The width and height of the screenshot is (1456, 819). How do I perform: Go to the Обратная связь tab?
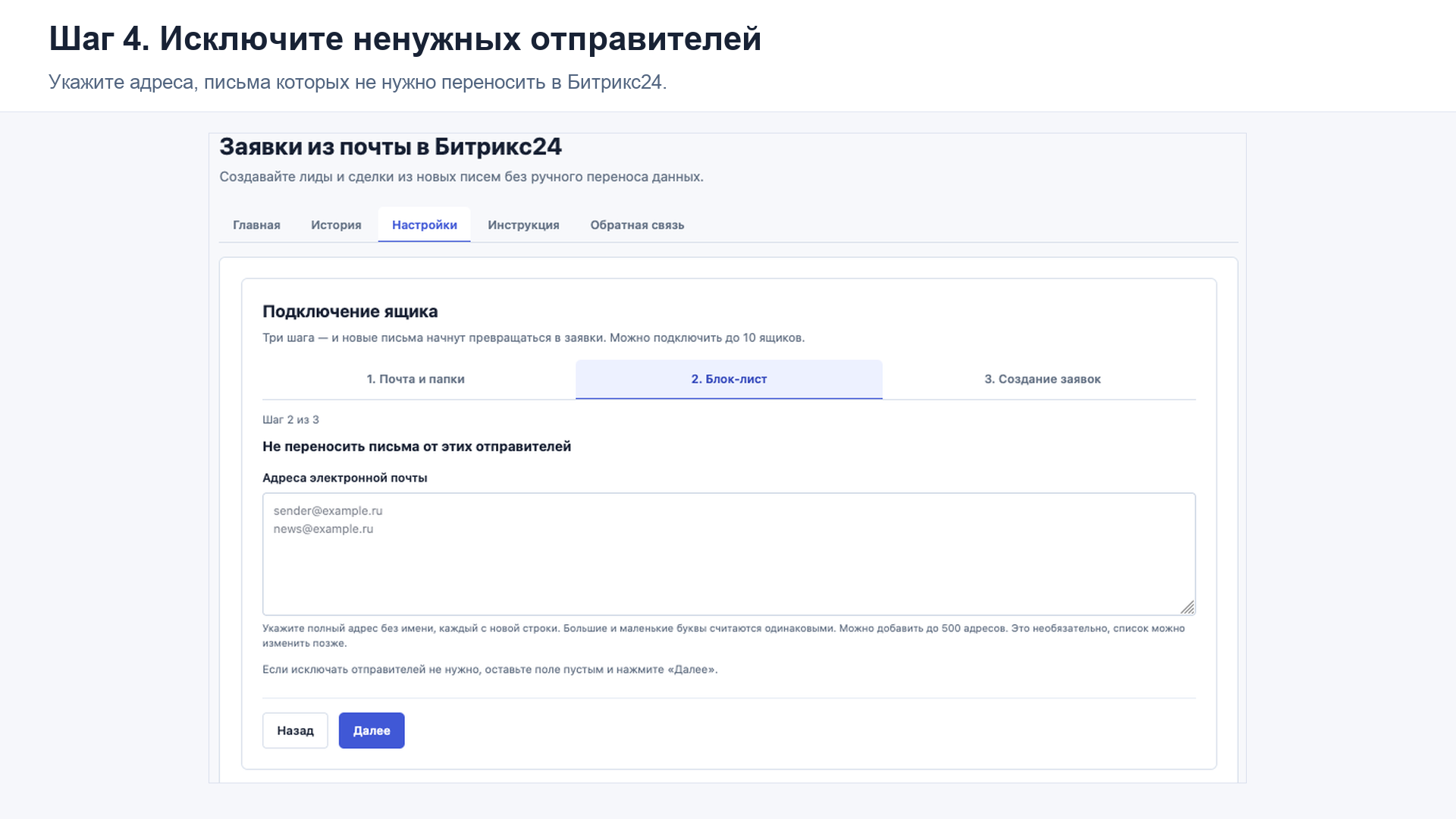pyautogui.click(x=637, y=225)
